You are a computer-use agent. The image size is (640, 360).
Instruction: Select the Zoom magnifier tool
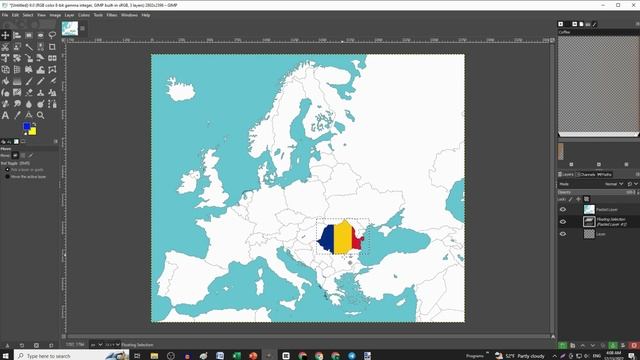[x=40, y=116]
